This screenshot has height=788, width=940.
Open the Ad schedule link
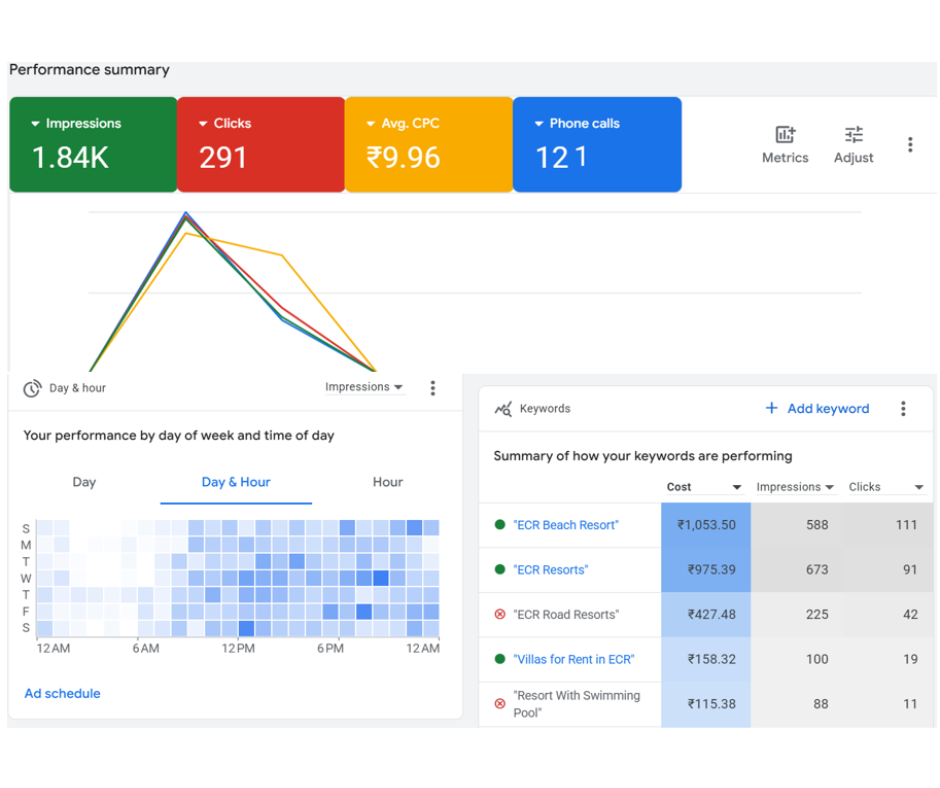tap(62, 694)
